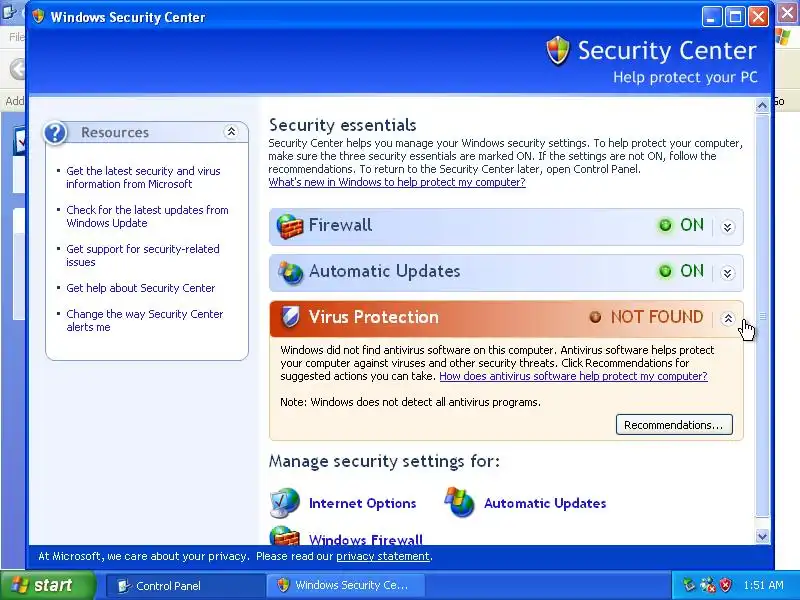This screenshot has height=600, width=800.
Task: Open What's new in Windows link
Action: (x=397, y=182)
